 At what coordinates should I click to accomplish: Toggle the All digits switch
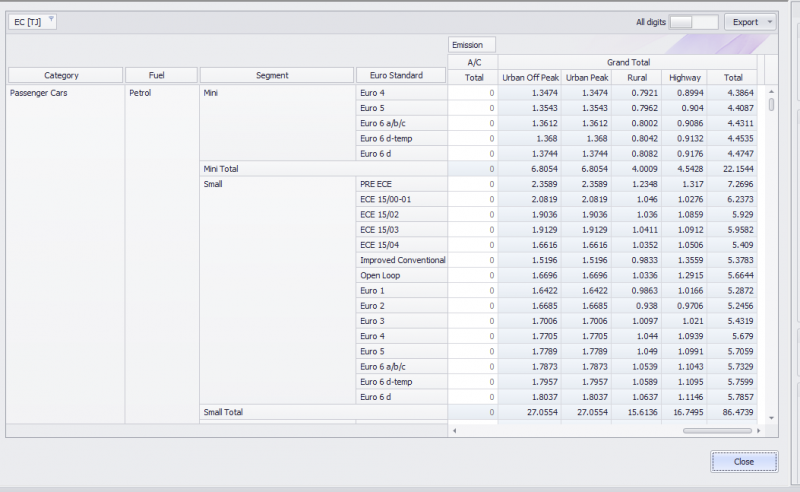point(693,22)
